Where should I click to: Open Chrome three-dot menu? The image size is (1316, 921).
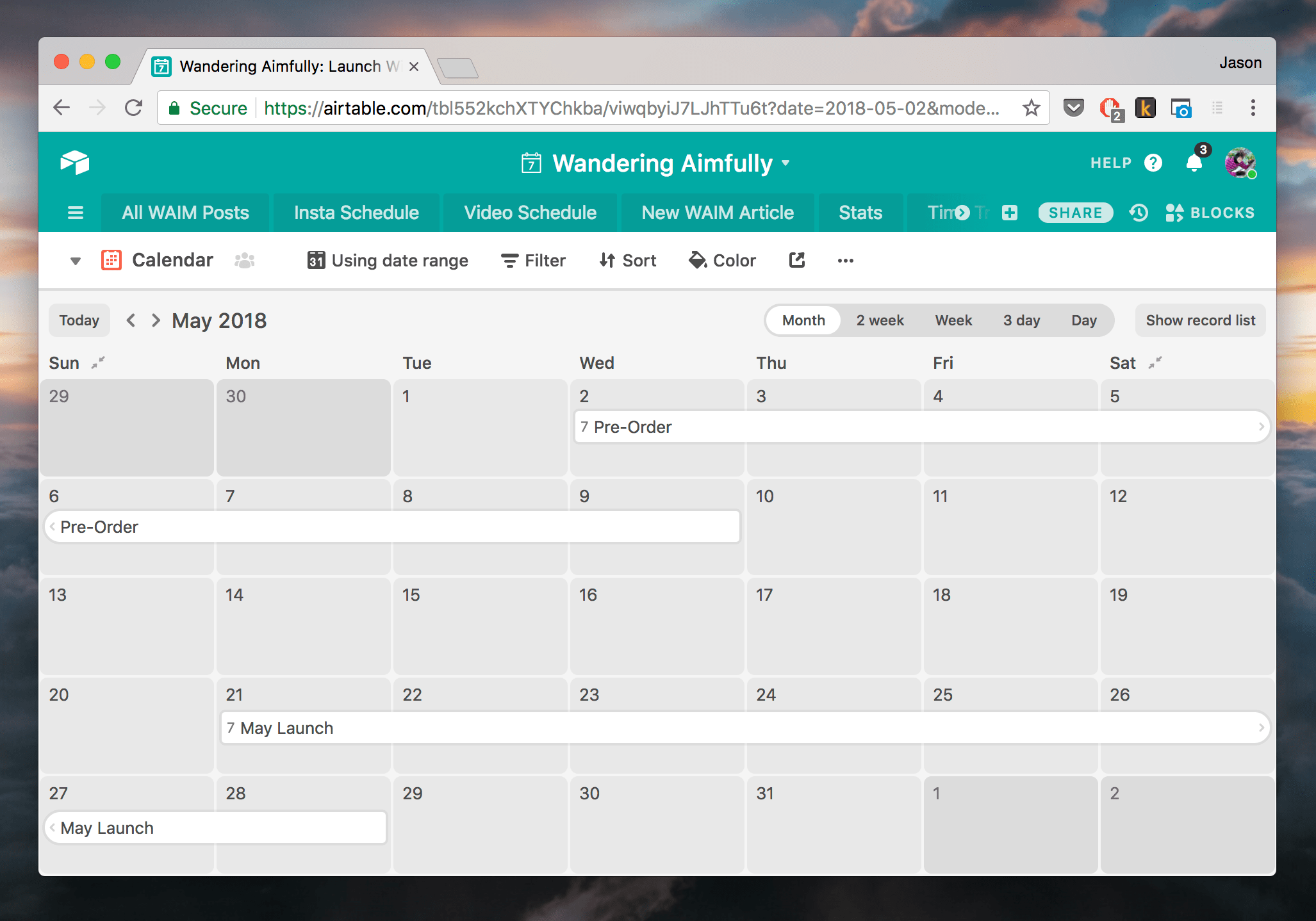click(1253, 108)
